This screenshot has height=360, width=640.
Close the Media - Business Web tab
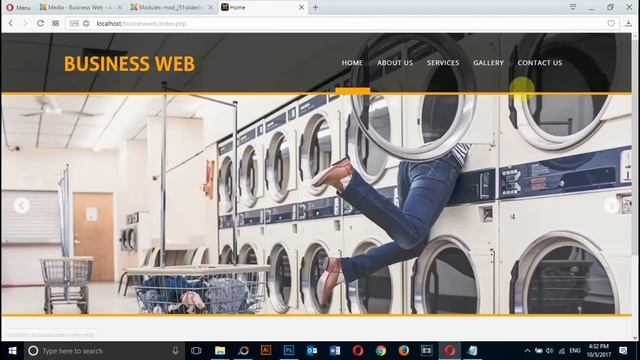click(120, 7)
